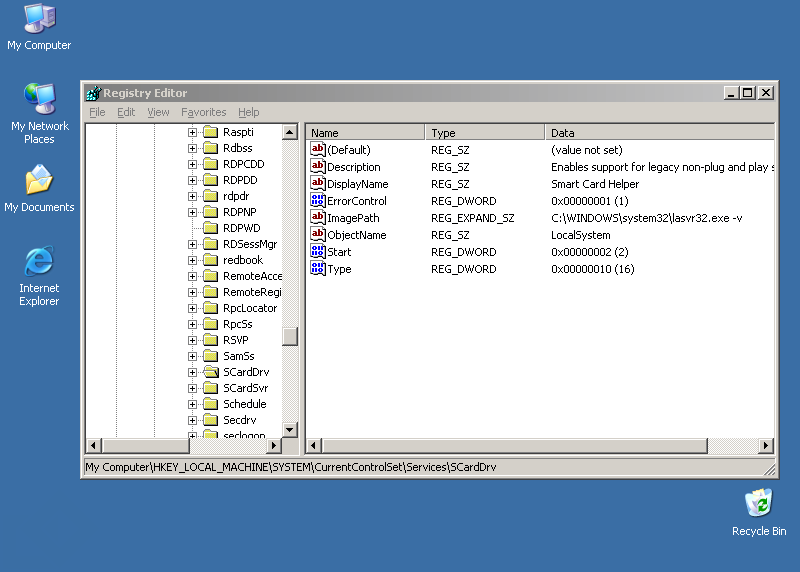
Task: Maximize the Registry Editor window
Action: (x=747, y=93)
